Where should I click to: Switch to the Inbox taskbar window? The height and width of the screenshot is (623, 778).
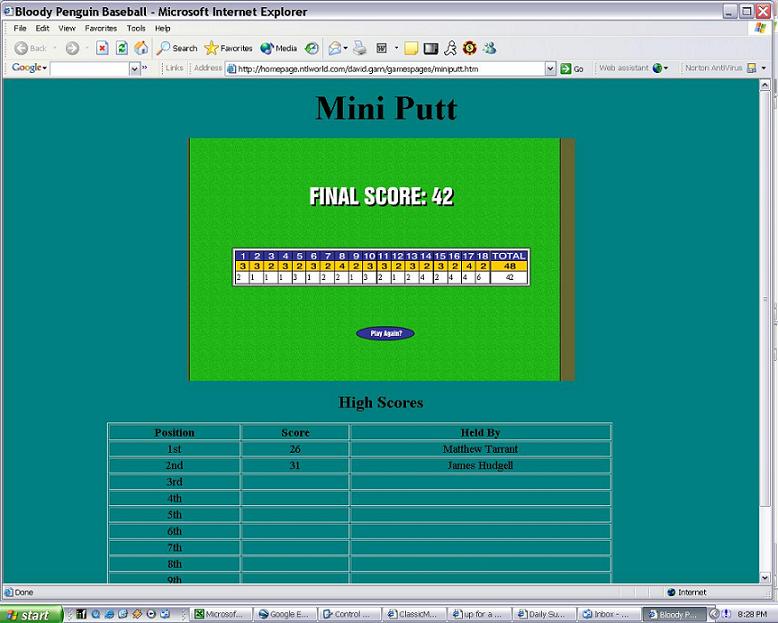[607, 615]
